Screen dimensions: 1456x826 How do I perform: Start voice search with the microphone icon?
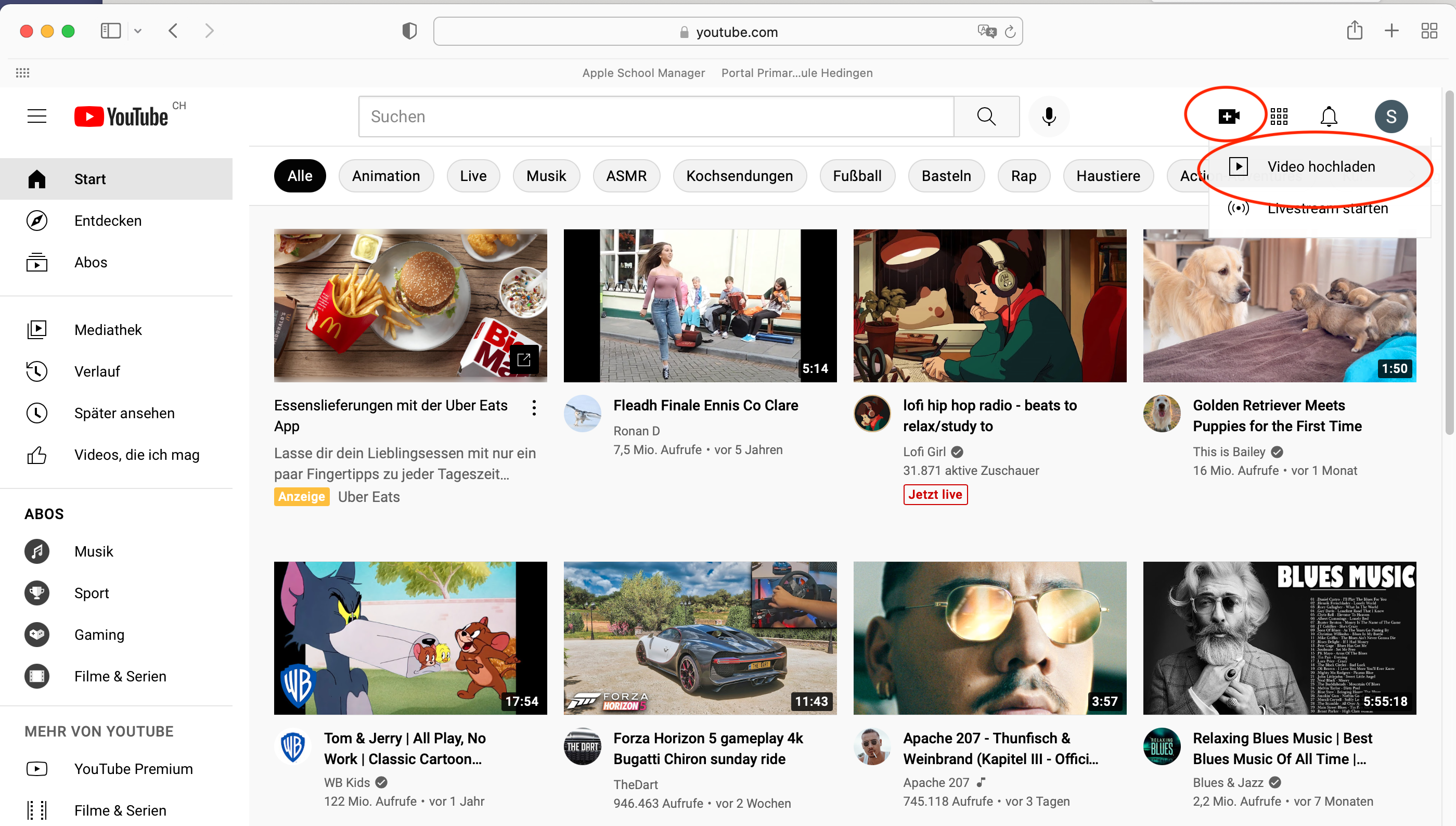pos(1049,117)
